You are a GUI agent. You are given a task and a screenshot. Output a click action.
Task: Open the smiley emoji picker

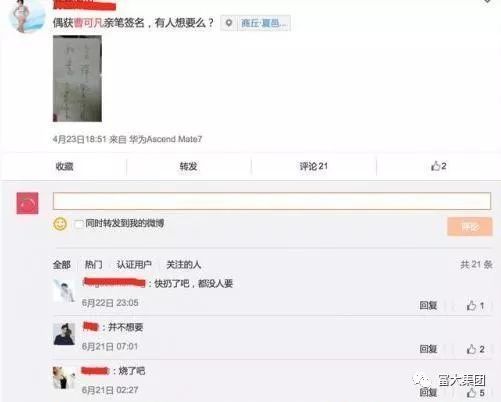point(60,224)
